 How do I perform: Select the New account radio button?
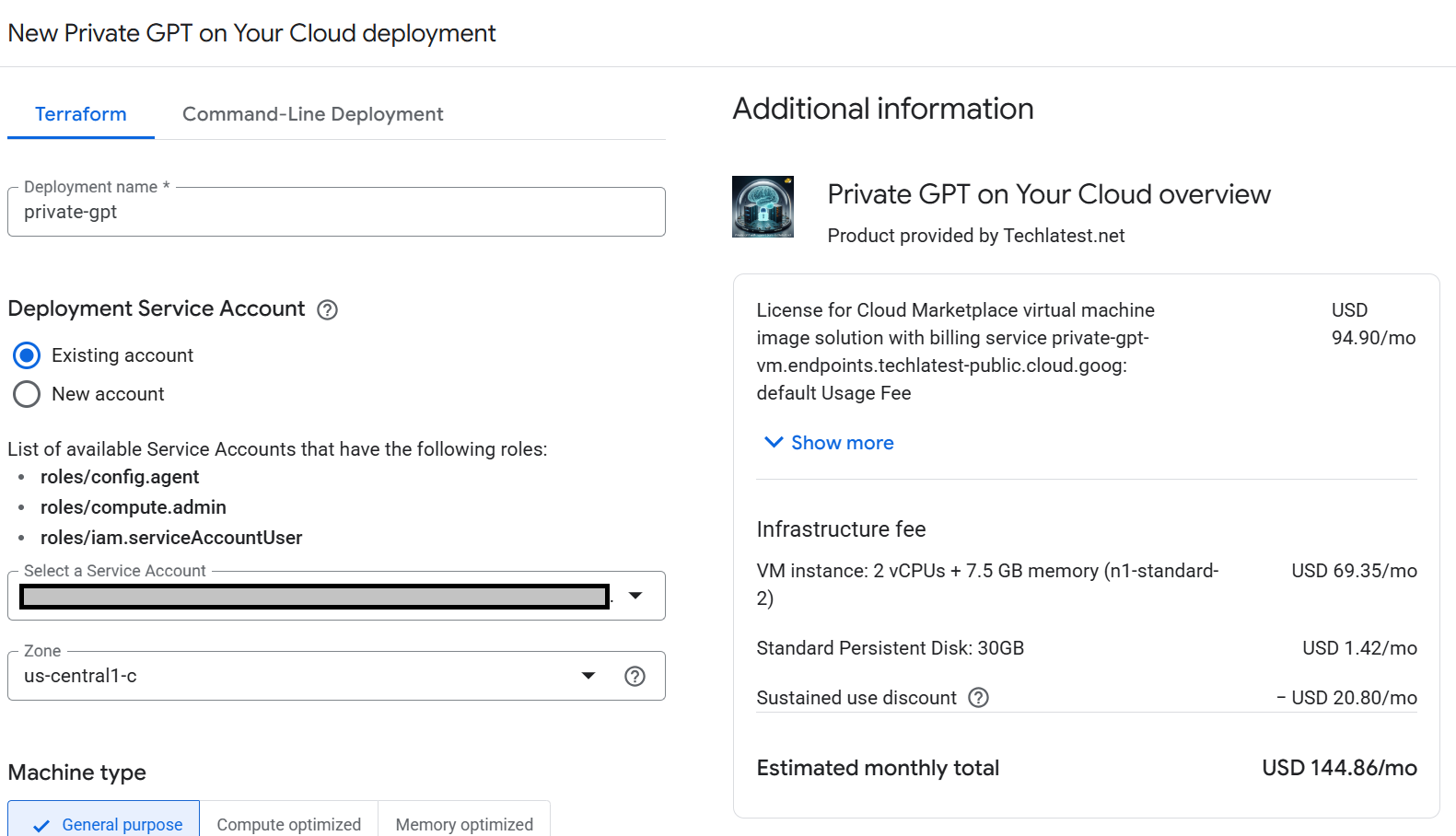pyautogui.click(x=27, y=394)
